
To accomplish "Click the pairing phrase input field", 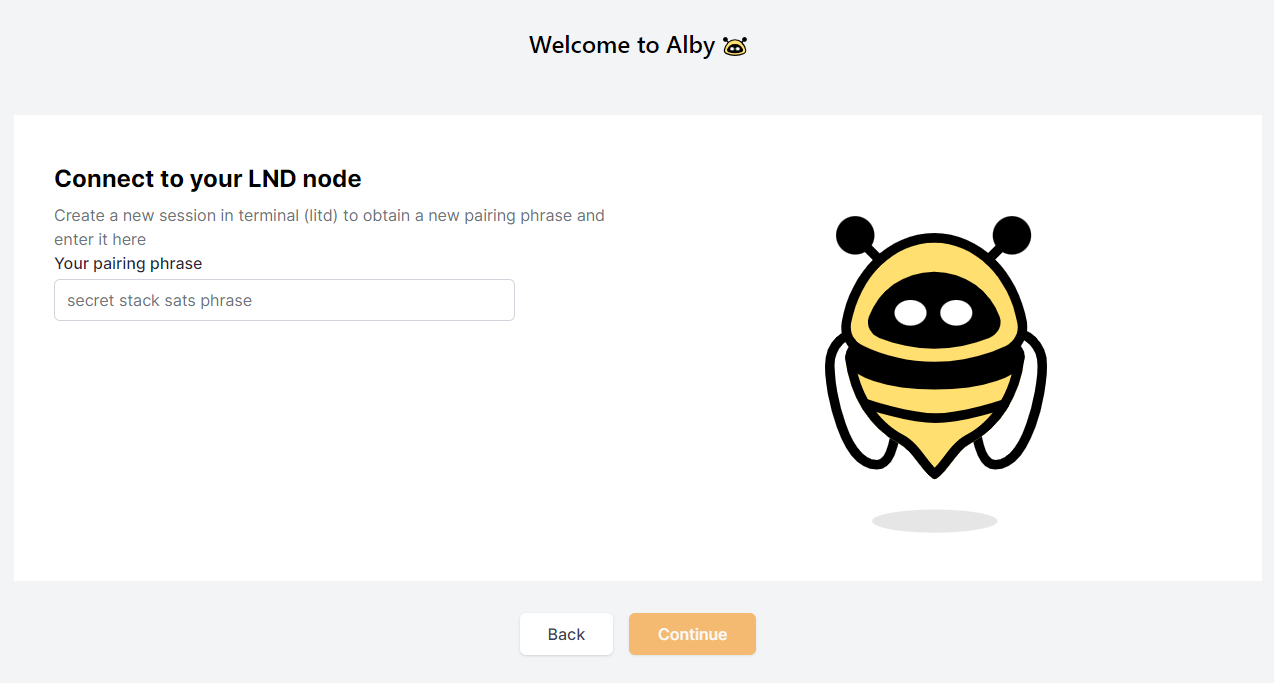I will click(x=284, y=300).
